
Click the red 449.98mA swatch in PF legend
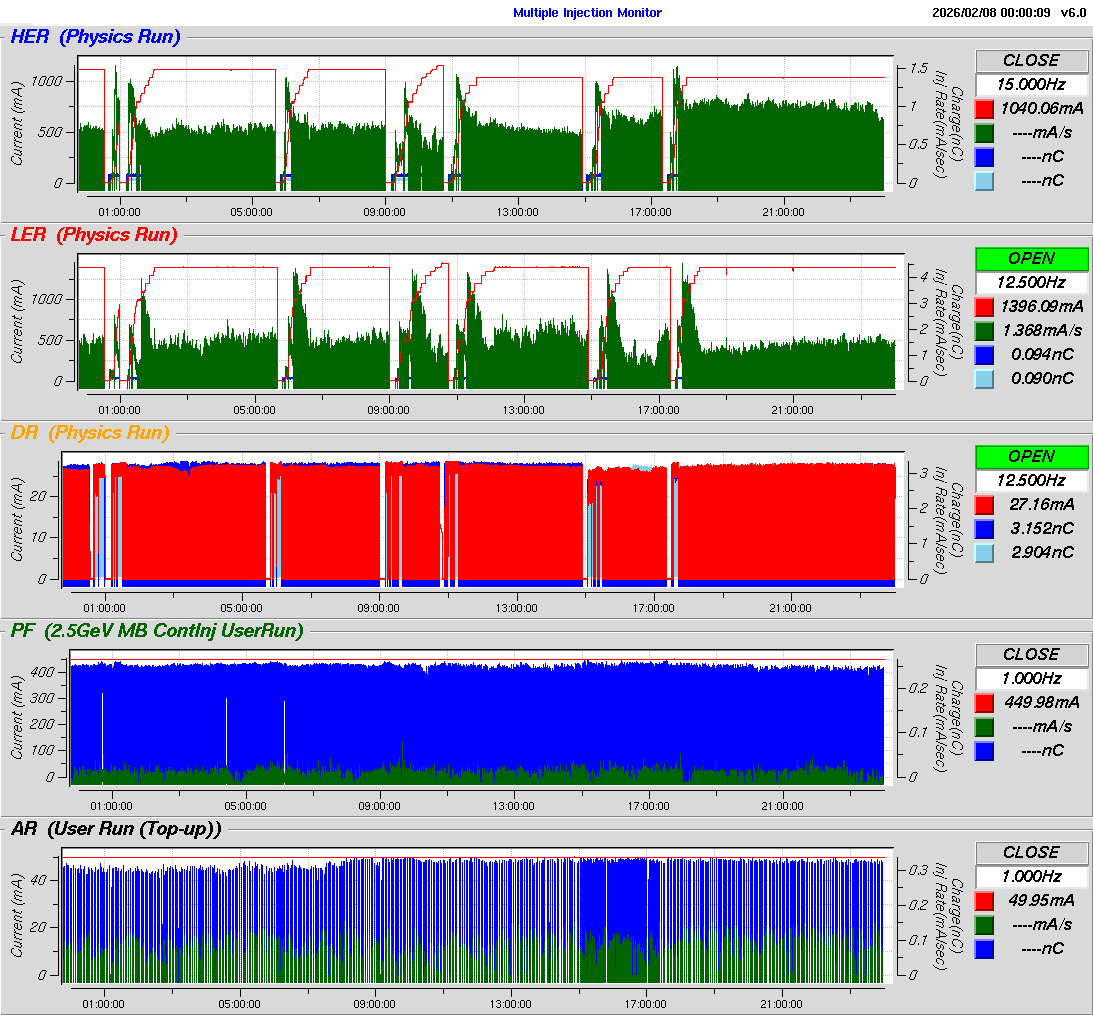point(985,702)
